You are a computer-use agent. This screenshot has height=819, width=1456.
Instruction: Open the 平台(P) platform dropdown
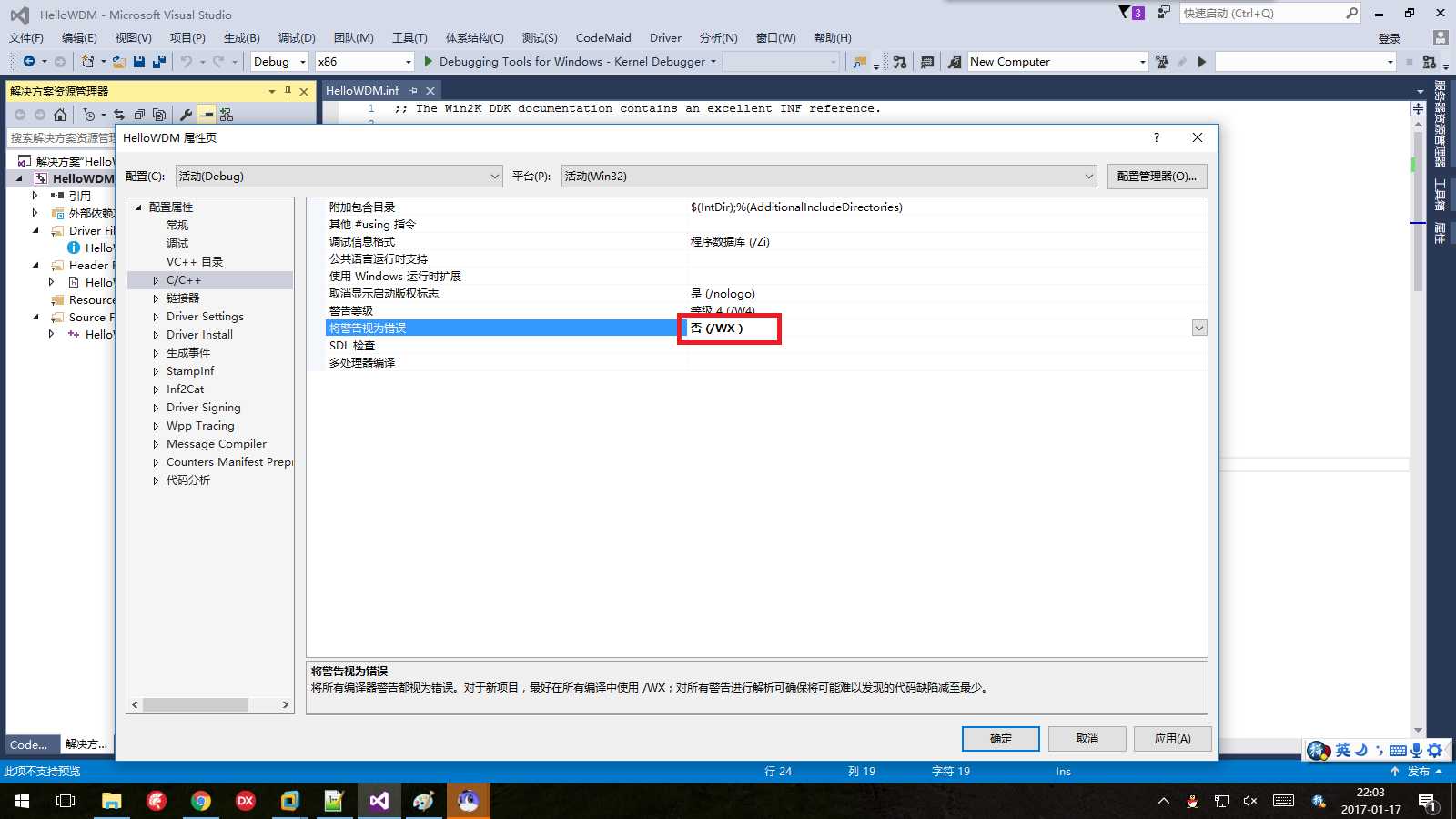[x=829, y=176]
